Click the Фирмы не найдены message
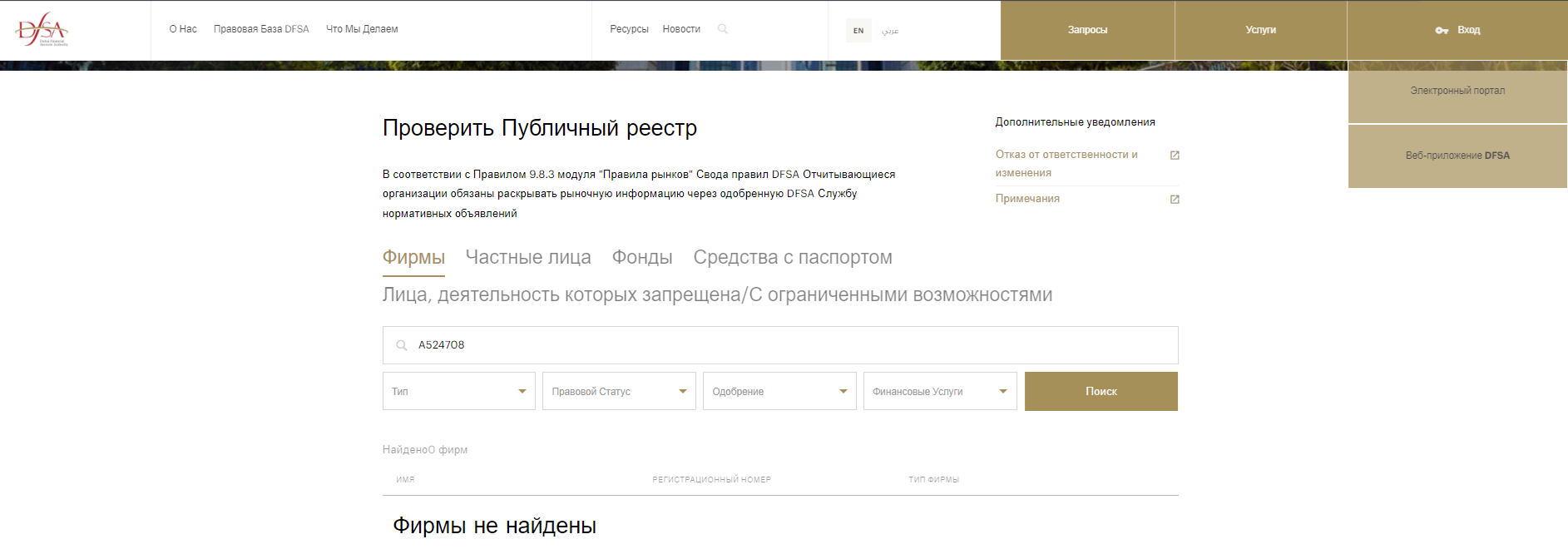1568x549 pixels. pyautogui.click(x=494, y=526)
